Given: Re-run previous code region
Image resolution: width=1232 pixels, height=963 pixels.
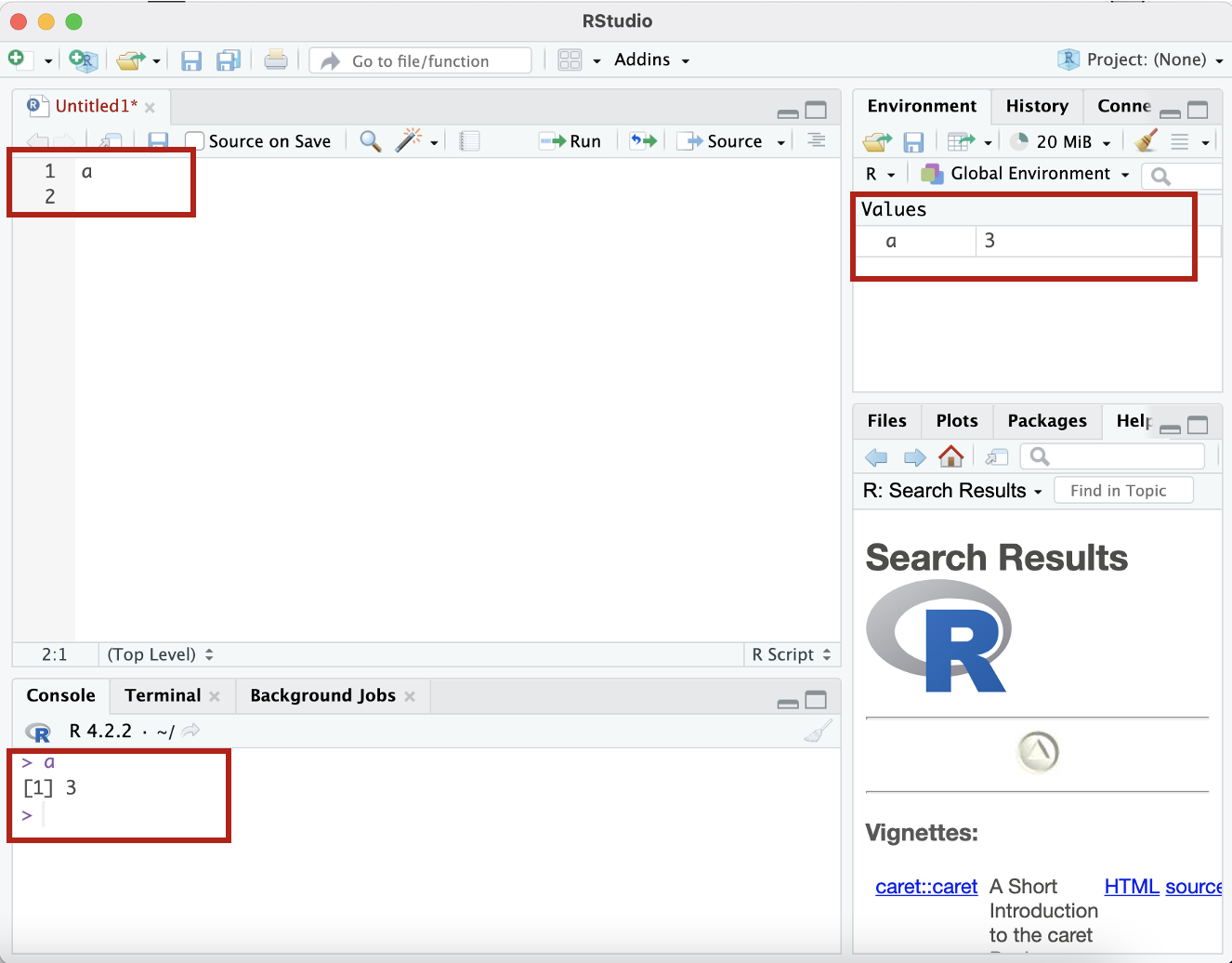Looking at the screenshot, I should pyautogui.click(x=643, y=141).
